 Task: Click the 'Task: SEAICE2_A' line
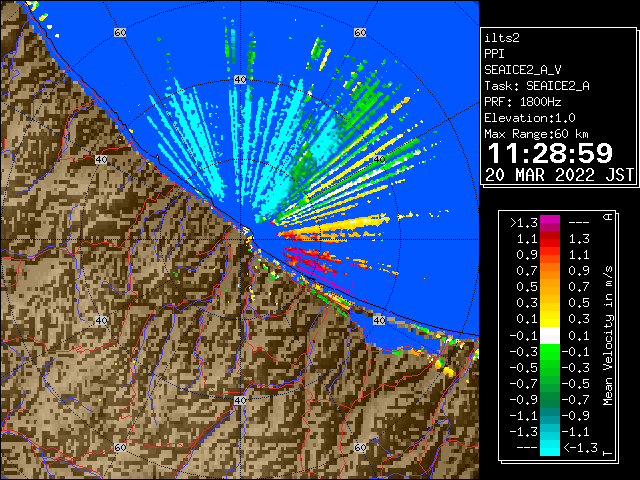[537, 86]
